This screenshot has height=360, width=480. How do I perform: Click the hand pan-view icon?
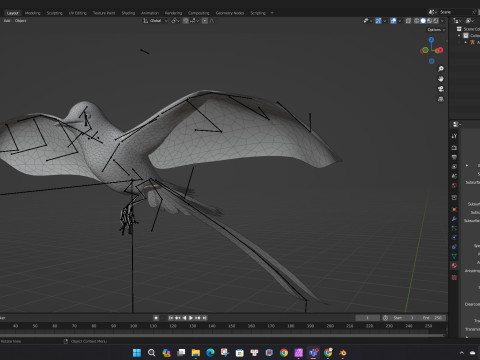441,79
